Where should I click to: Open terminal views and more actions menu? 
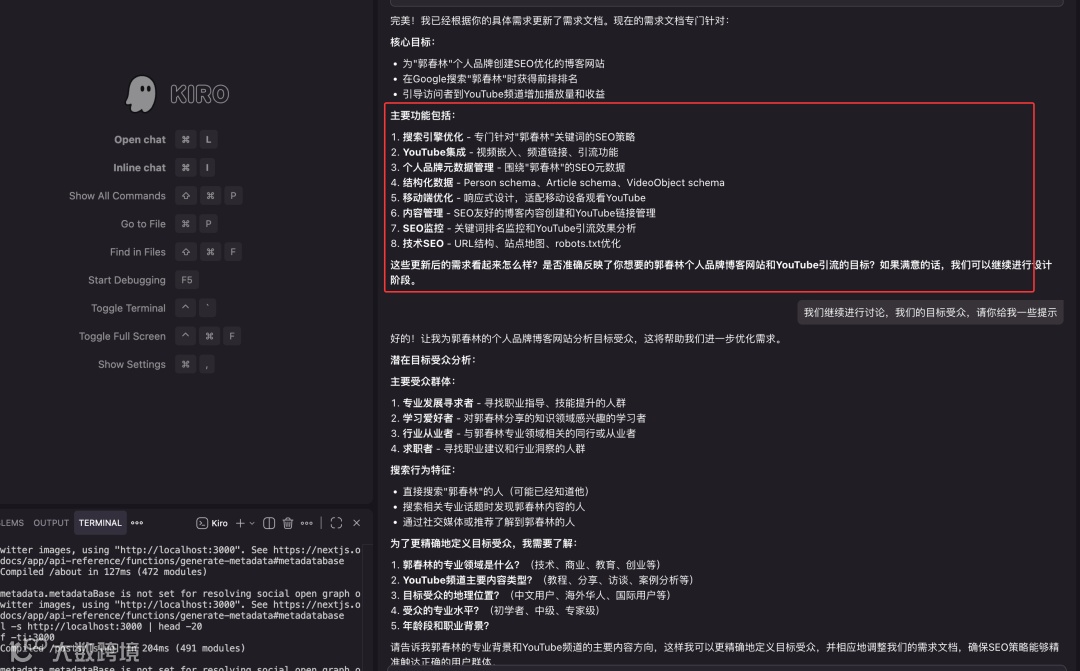[307, 523]
